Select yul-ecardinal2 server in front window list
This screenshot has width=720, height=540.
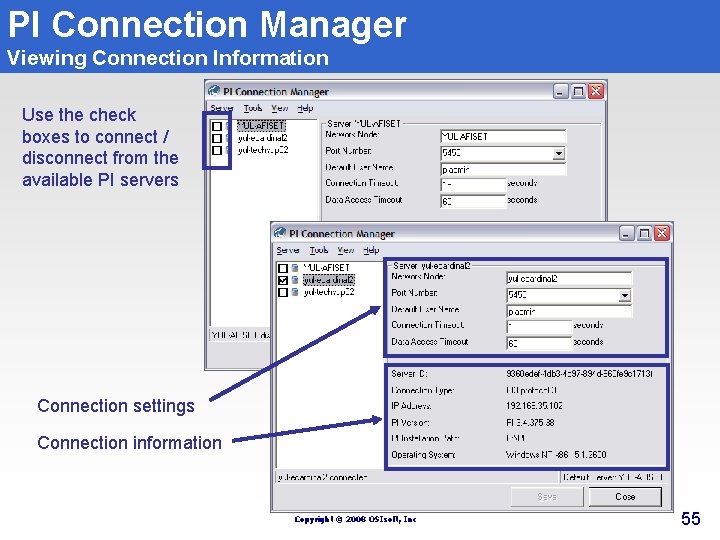(x=329, y=280)
